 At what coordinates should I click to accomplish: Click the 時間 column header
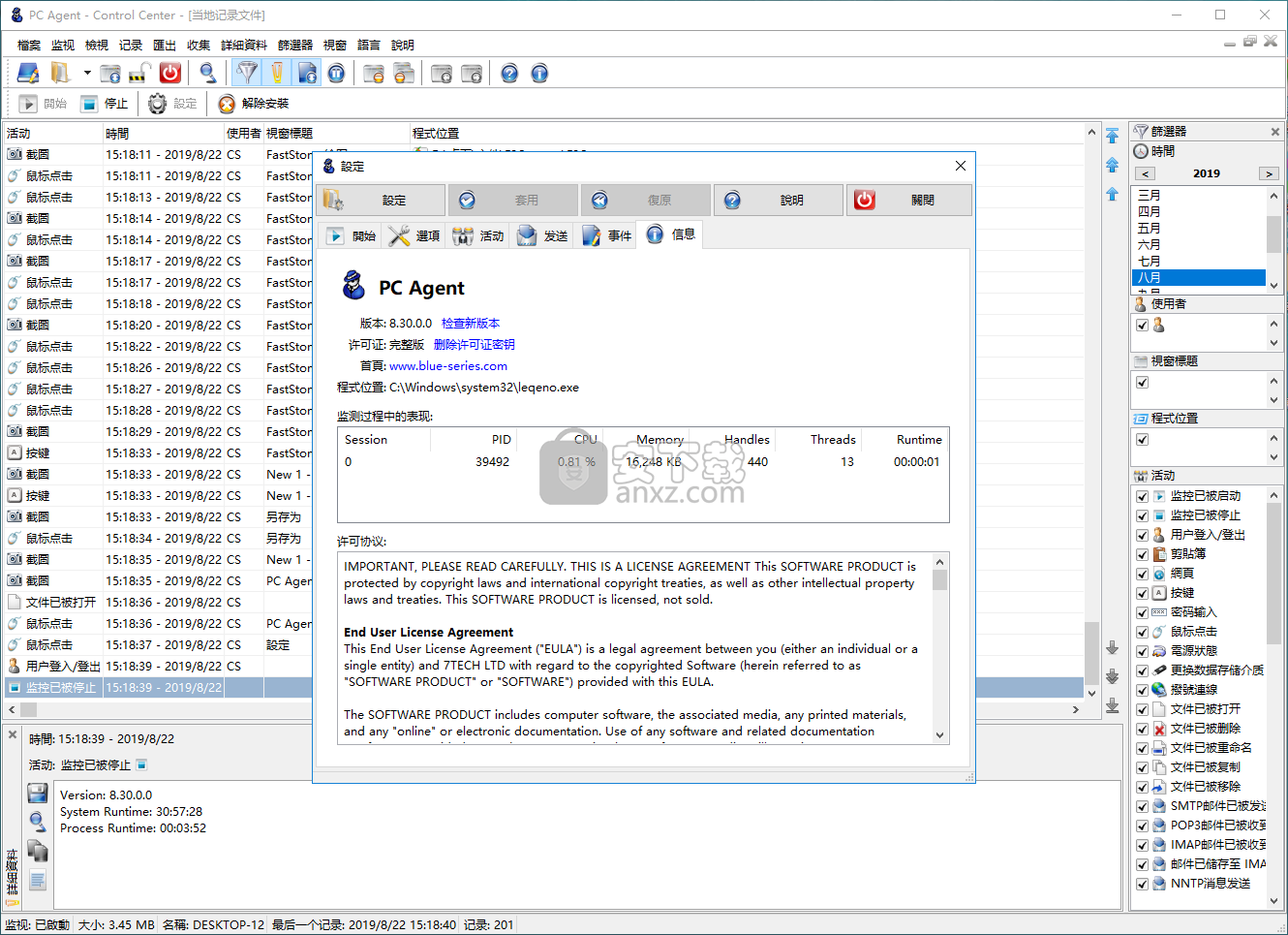tap(163, 134)
